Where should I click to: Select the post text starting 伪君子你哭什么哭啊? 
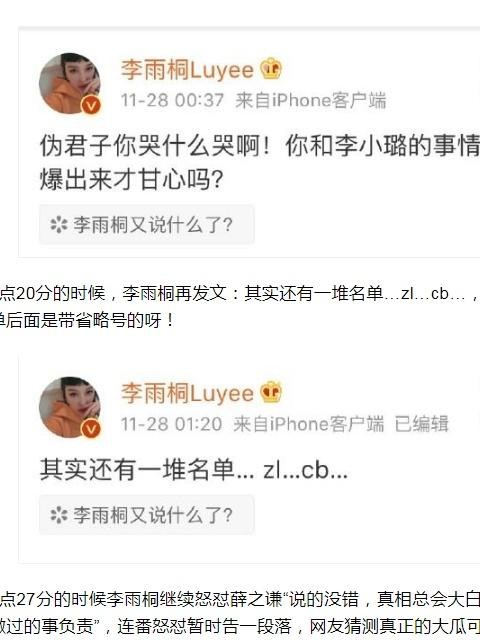pyautogui.click(x=260, y=162)
